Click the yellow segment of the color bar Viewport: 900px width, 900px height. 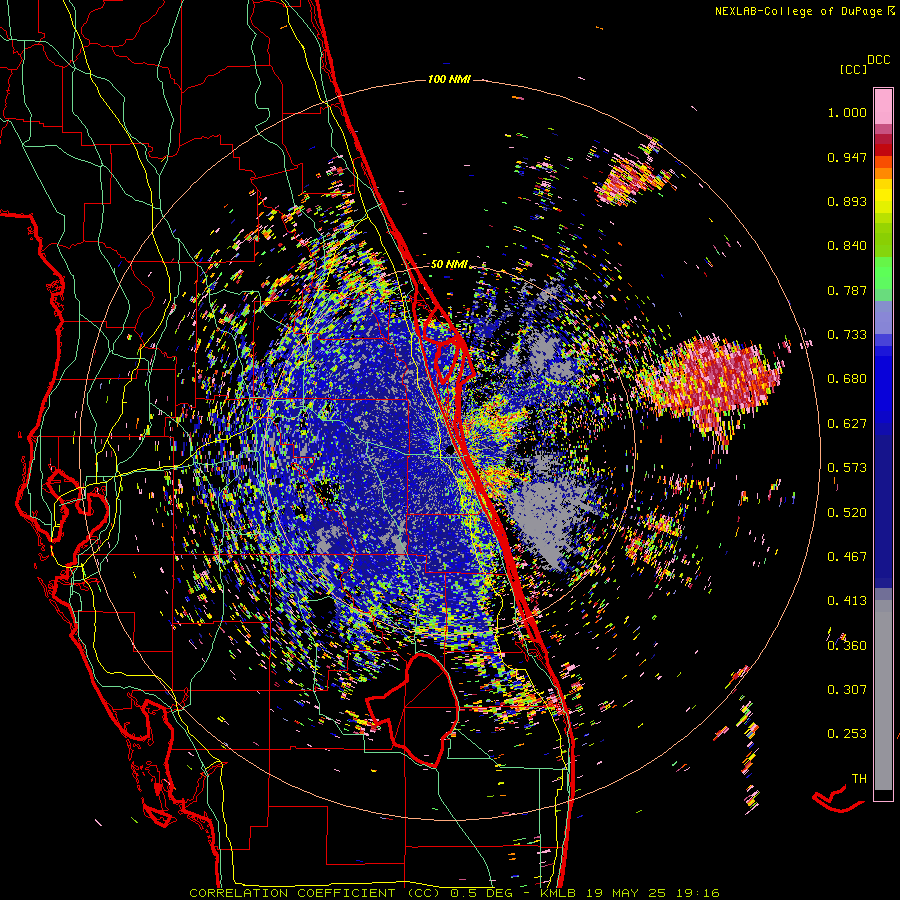point(883,196)
